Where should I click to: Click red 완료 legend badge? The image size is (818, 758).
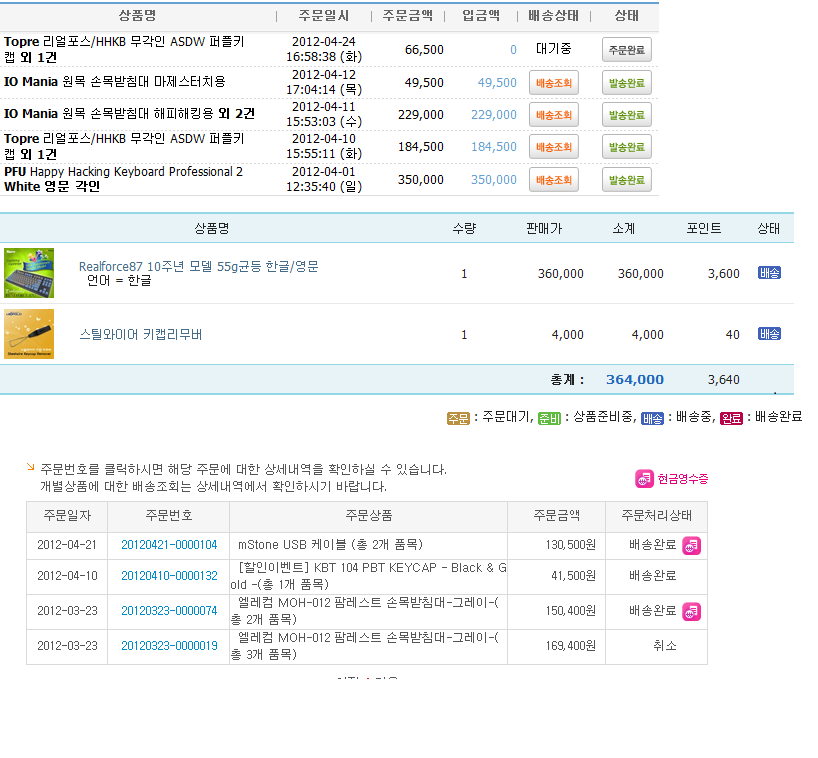731,418
